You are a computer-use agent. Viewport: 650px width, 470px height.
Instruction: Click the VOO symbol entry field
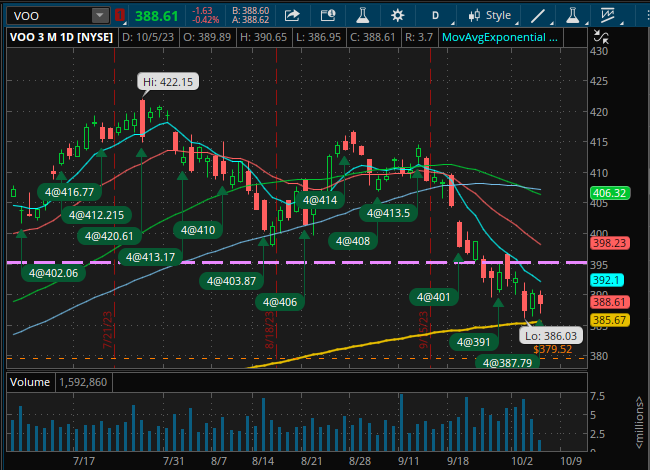point(50,16)
